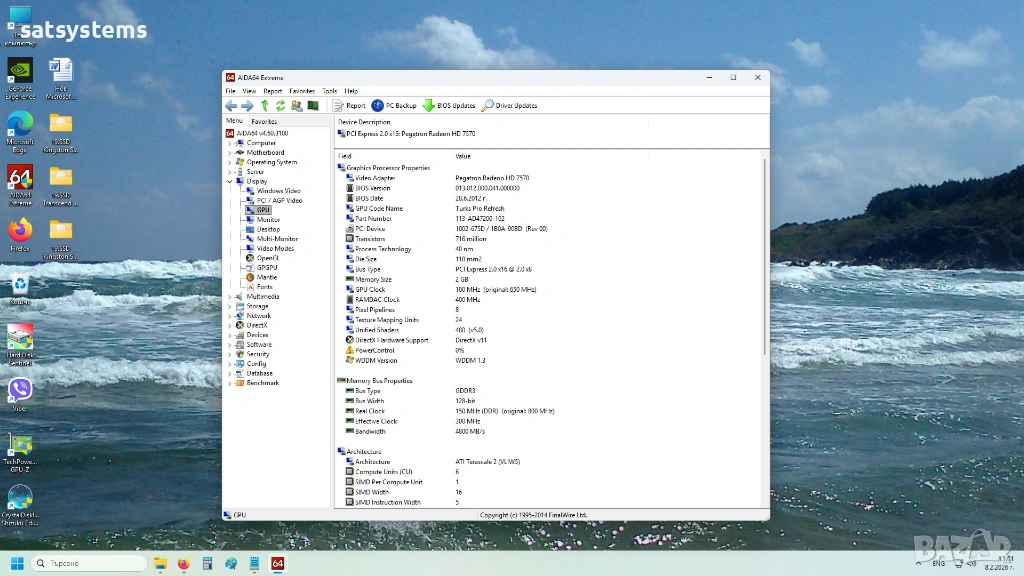Expand the Benchmark tree node
This screenshot has width=1024, height=576.
[x=229, y=383]
